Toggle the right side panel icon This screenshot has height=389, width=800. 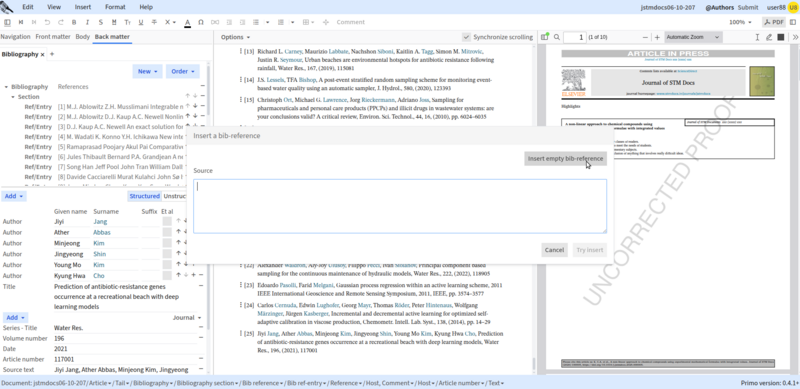point(792,22)
